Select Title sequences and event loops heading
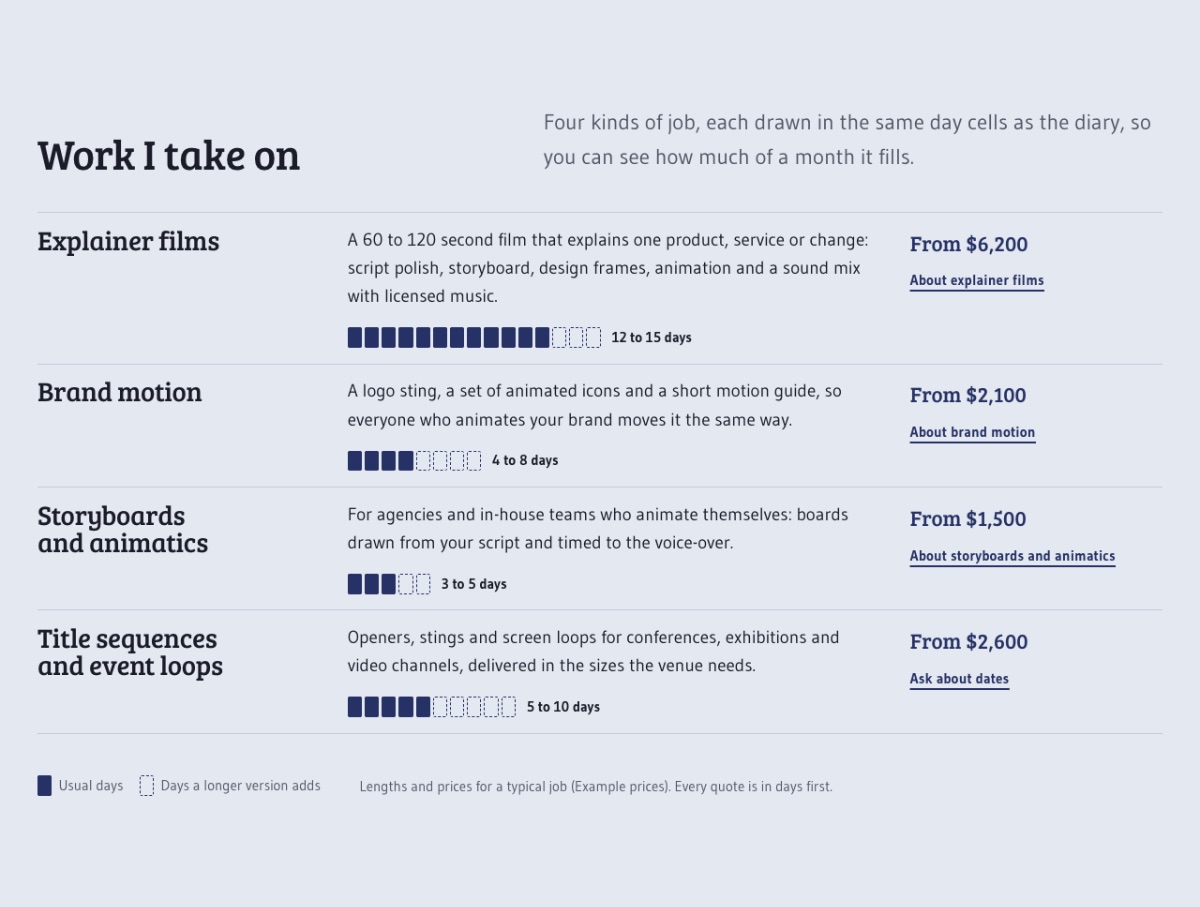 (130, 652)
